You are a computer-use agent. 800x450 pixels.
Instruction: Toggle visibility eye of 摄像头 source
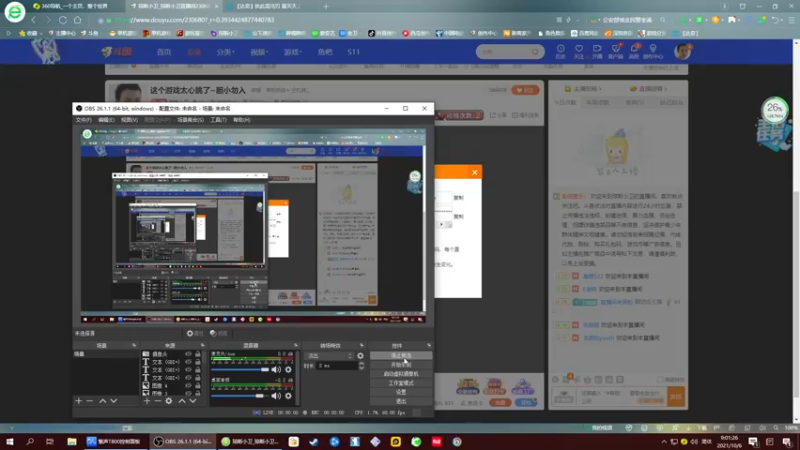188,354
